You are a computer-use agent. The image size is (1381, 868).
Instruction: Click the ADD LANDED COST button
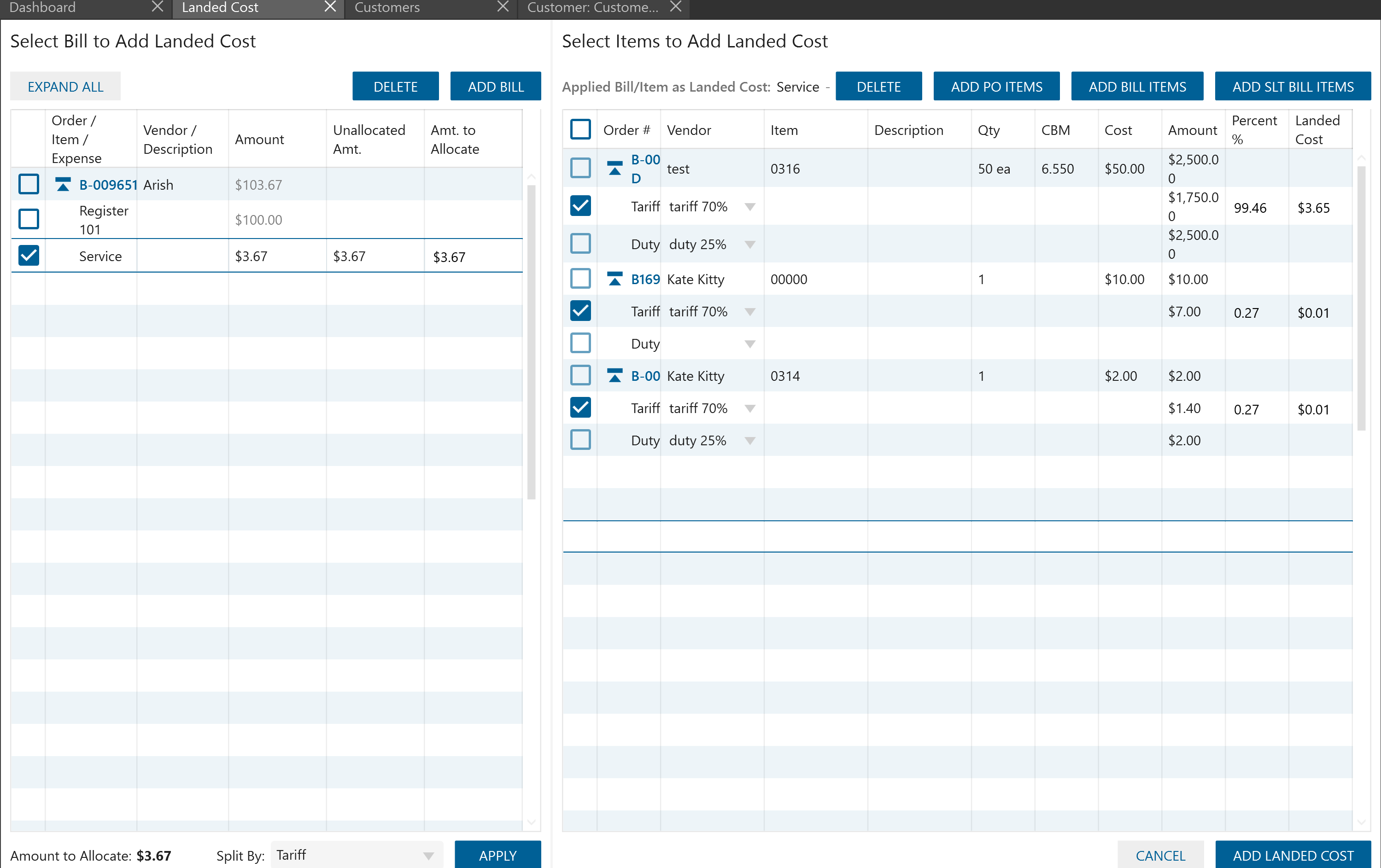[1293, 856]
